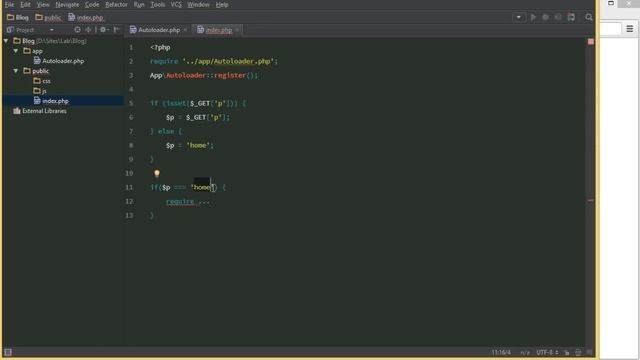Click the tool windows toggle icon
This screenshot has height=360, width=640.
click(x=8, y=352)
